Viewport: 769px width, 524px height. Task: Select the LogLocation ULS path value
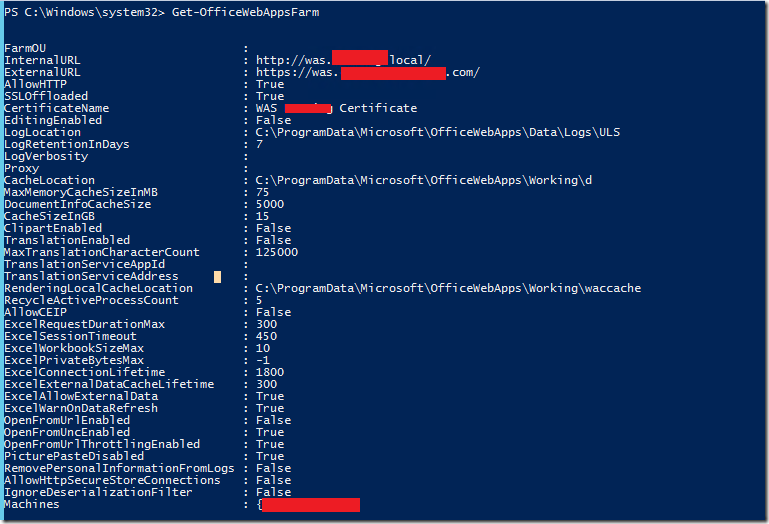(437, 132)
